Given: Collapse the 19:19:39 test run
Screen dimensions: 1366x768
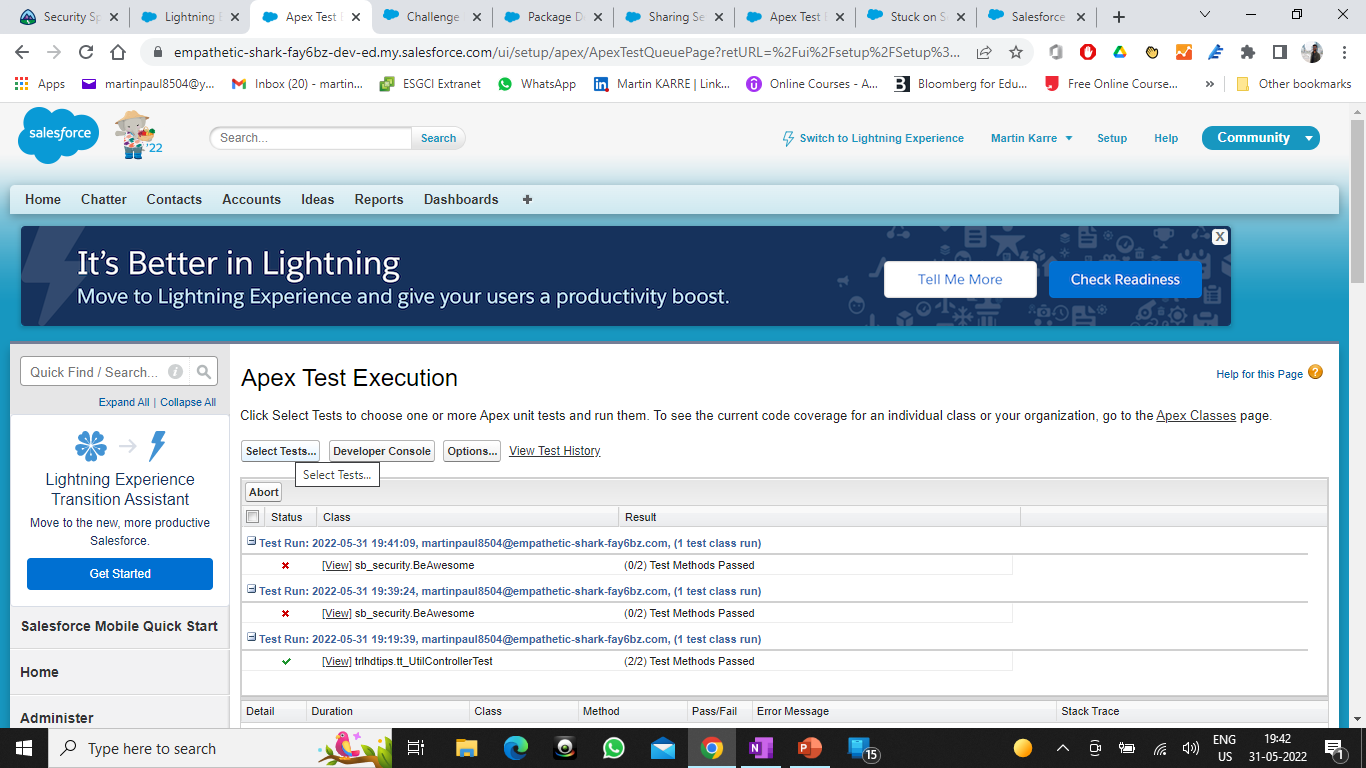Looking at the screenshot, I should (252, 638).
